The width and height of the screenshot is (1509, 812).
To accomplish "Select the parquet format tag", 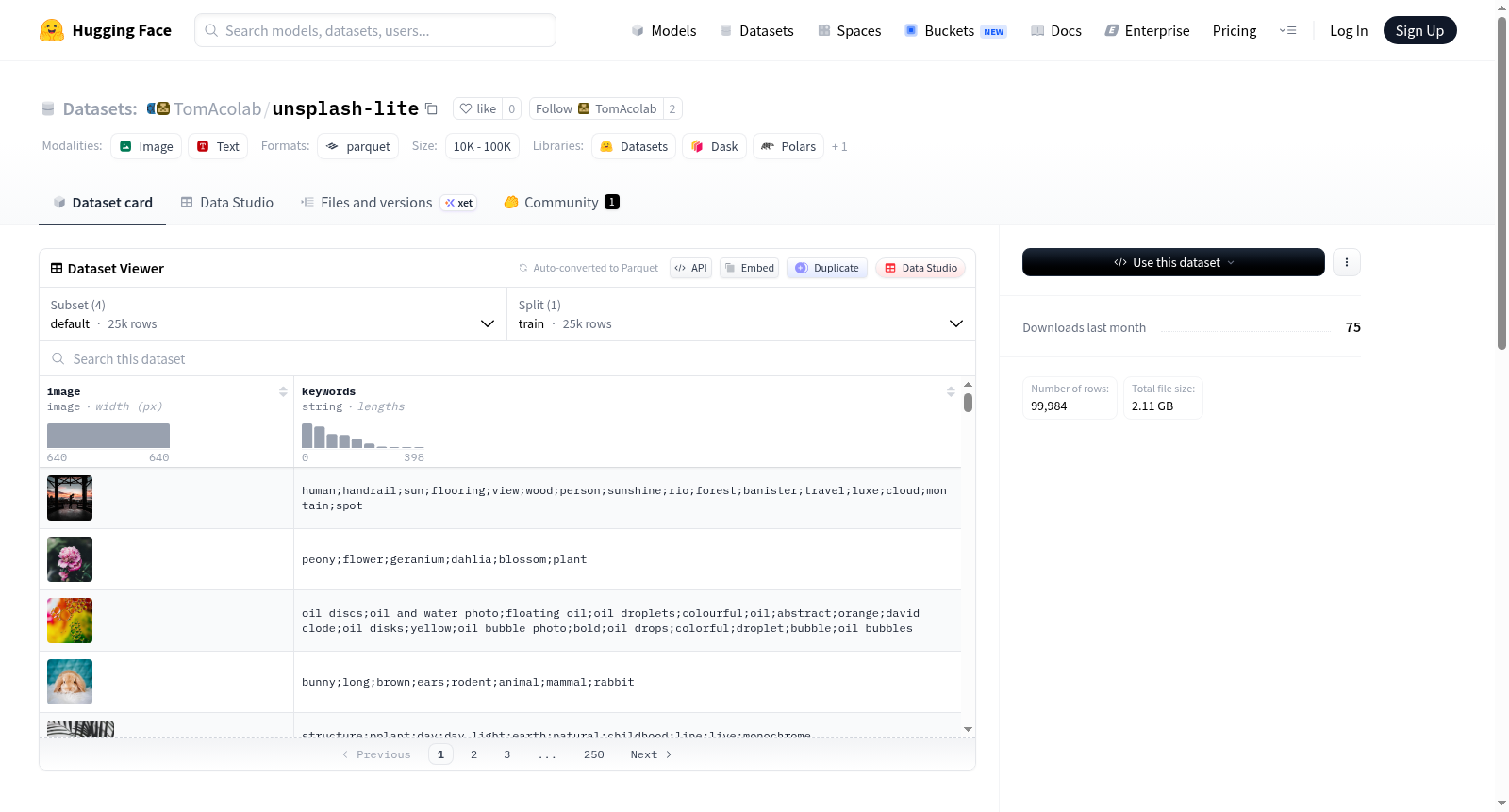I will pos(358,146).
